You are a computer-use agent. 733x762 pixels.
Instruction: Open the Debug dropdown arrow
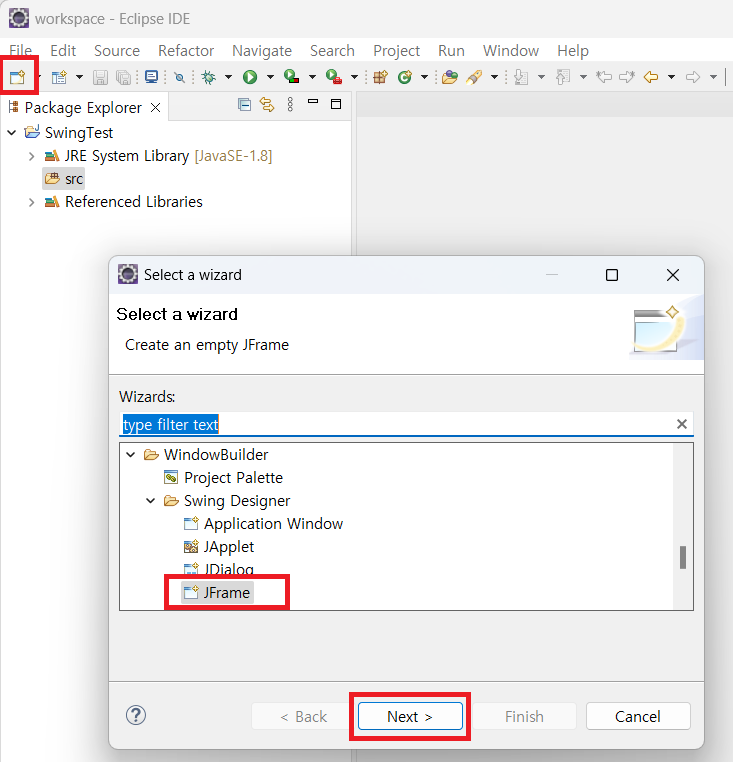click(x=228, y=77)
